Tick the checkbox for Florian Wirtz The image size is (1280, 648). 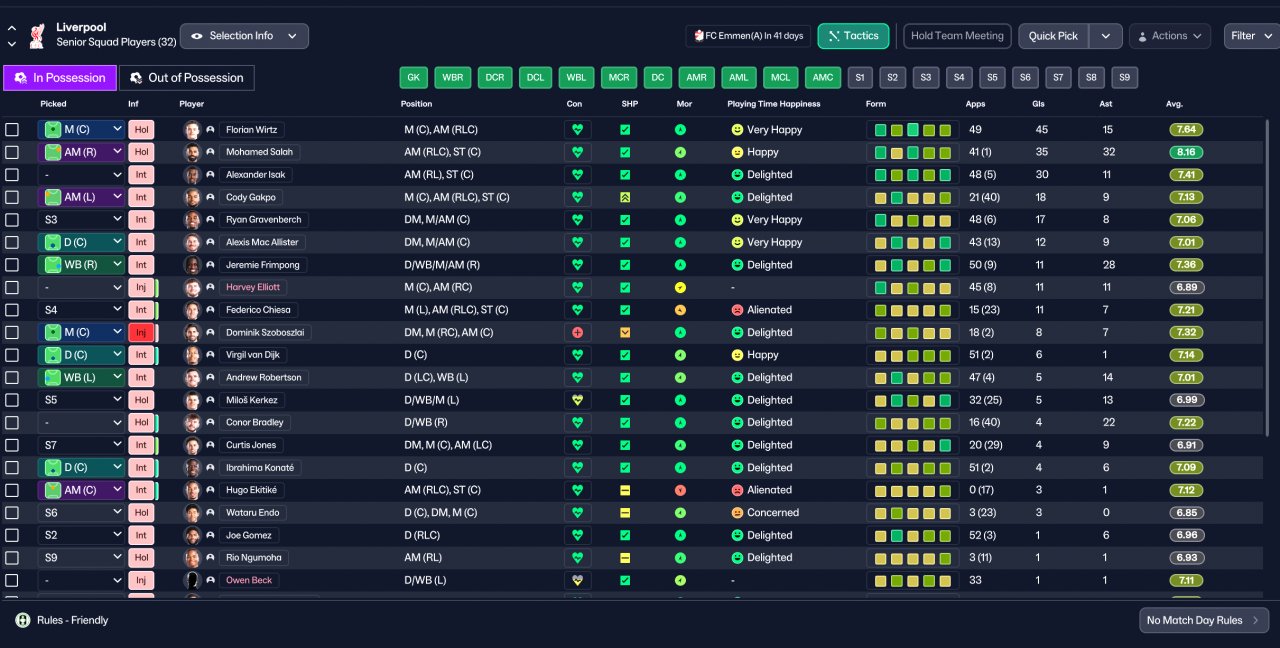coord(12,130)
